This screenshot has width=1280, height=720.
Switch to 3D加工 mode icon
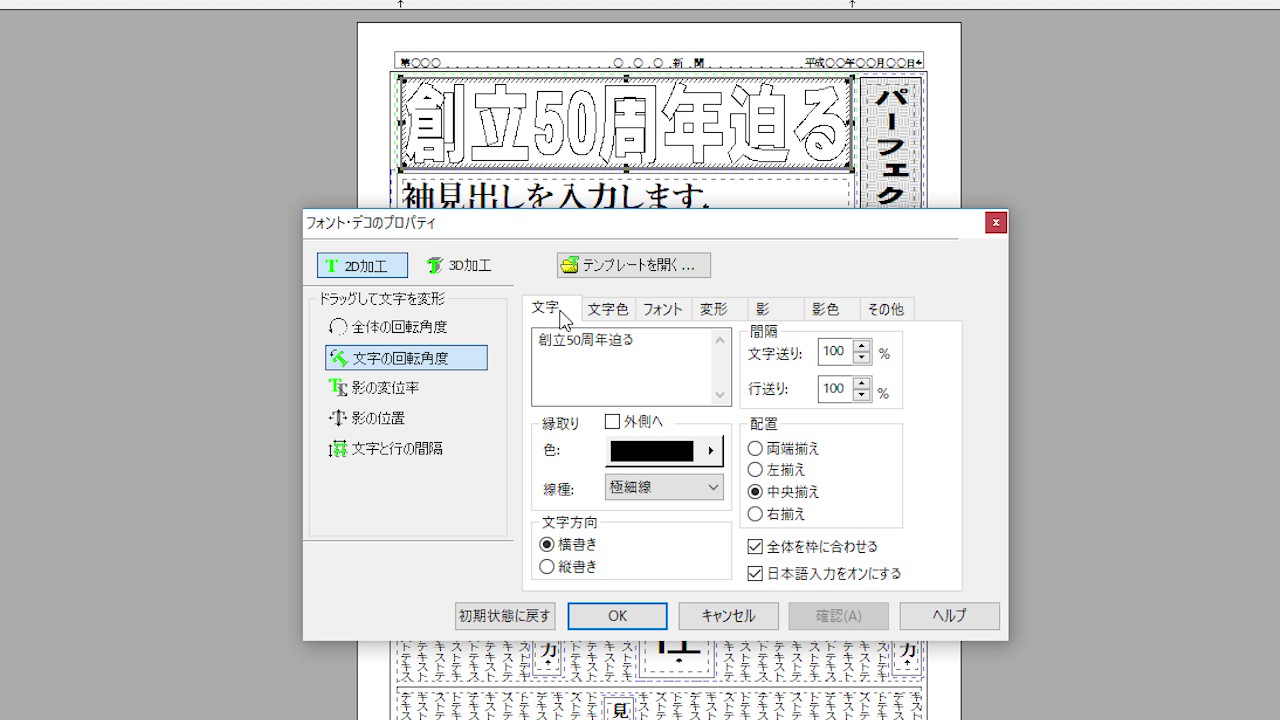[x=434, y=266]
